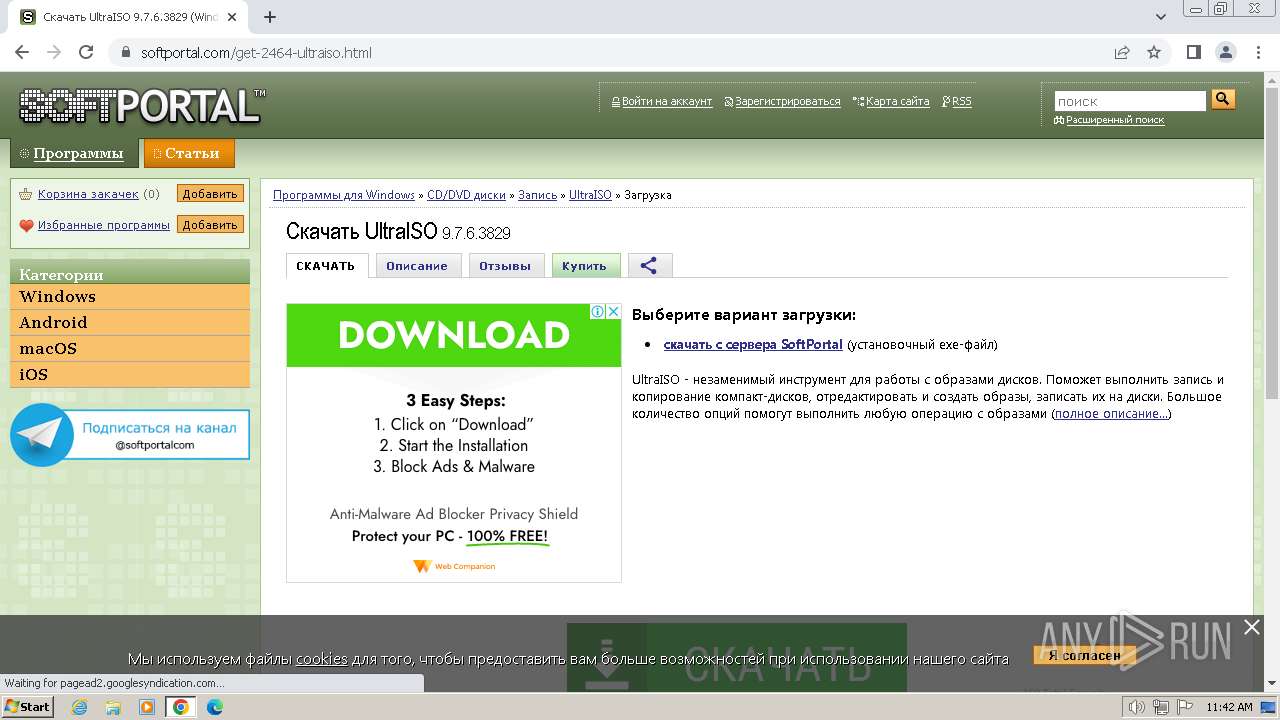Open browser side panel icon

pos(1193,52)
